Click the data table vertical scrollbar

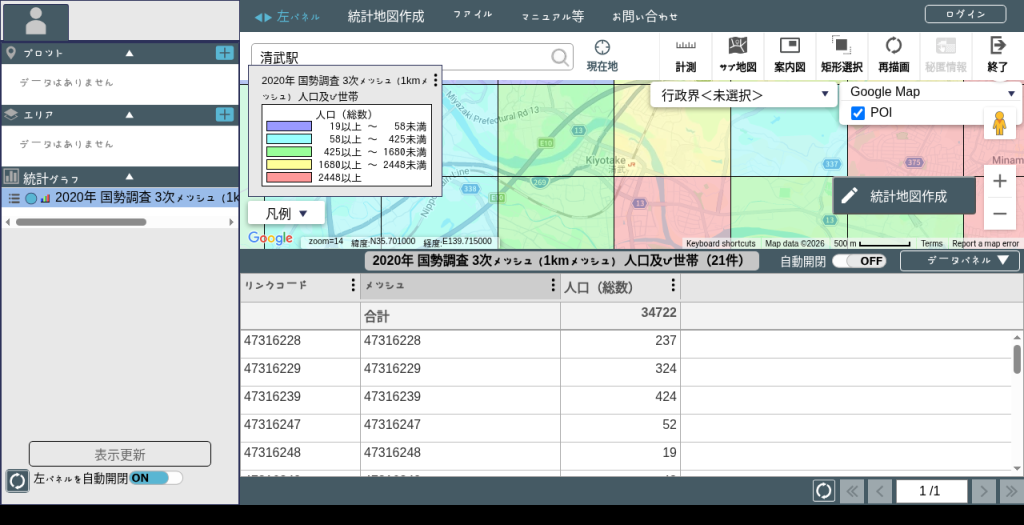point(1017,359)
